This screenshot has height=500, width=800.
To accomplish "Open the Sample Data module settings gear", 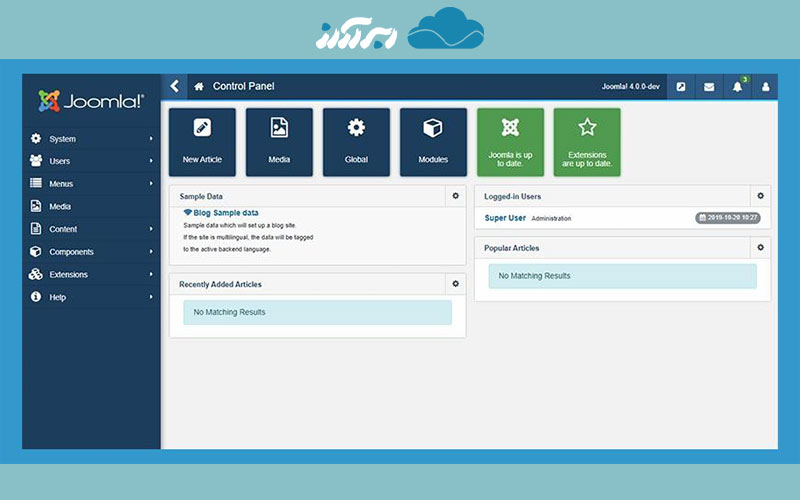I will [456, 196].
